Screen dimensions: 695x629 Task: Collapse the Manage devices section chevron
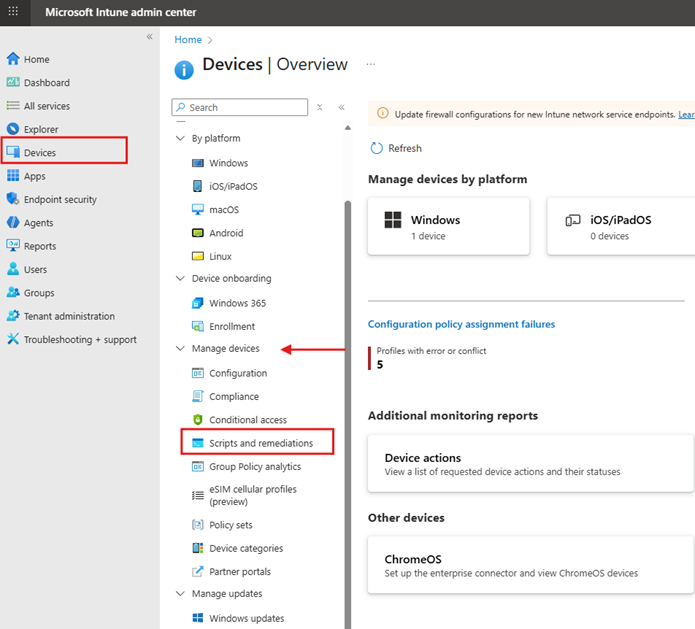pyautogui.click(x=180, y=348)
